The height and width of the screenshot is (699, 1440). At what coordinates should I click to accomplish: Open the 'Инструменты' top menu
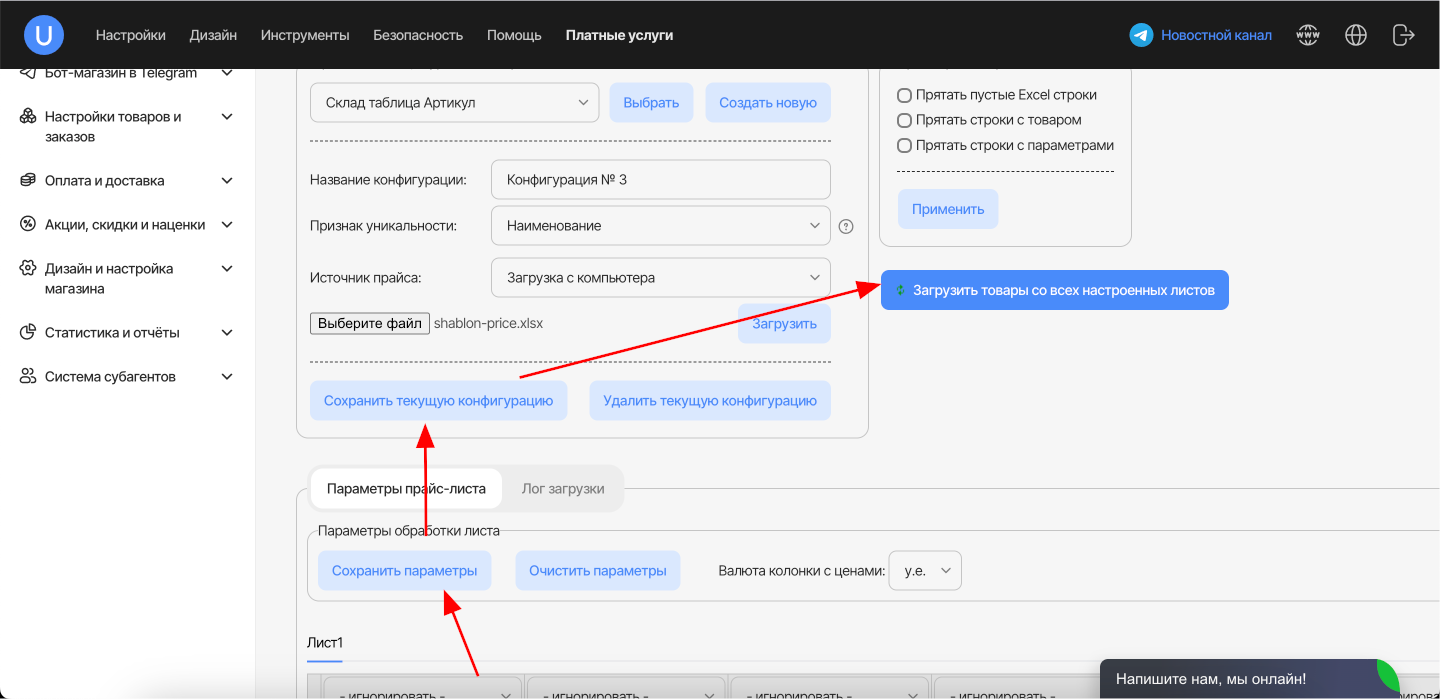tap(305, 35)
